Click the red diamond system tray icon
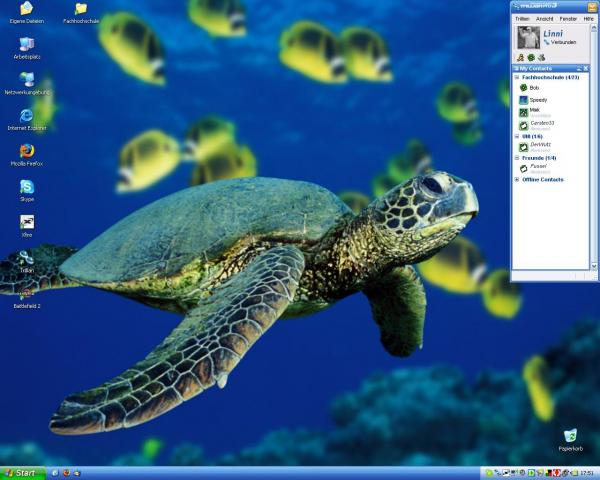Image resolution: width=600 pixels, height=480 pixels. (556, 473)
